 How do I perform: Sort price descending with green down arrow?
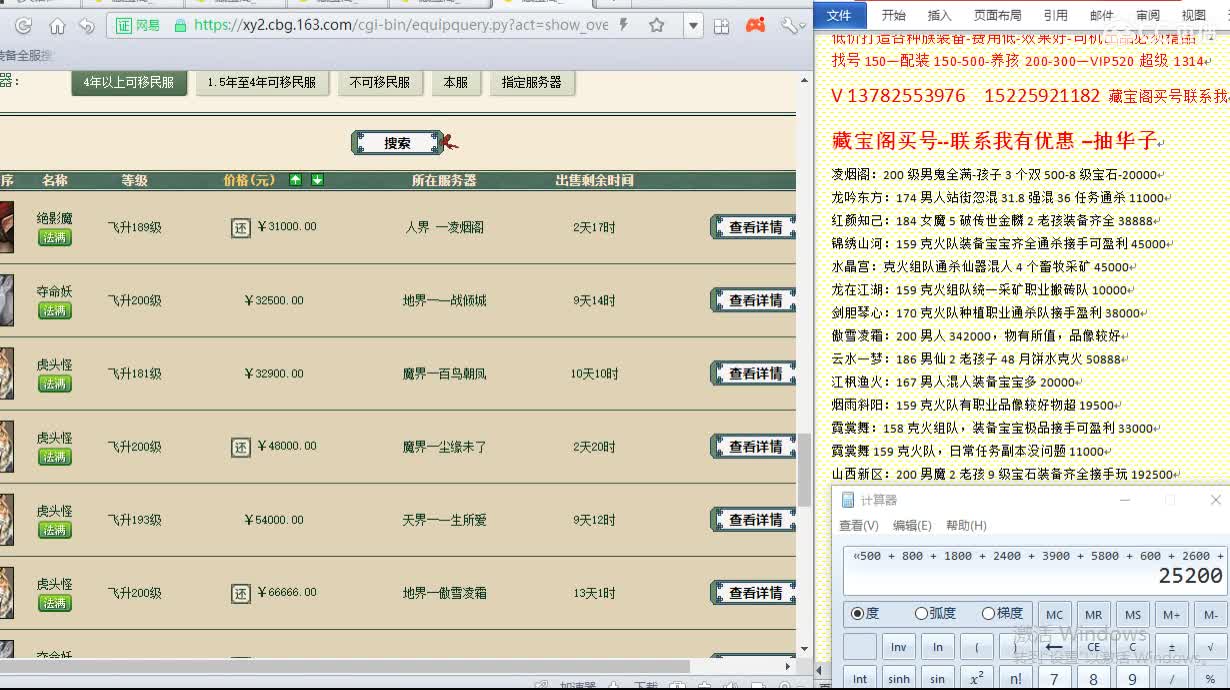coord(317,180)
